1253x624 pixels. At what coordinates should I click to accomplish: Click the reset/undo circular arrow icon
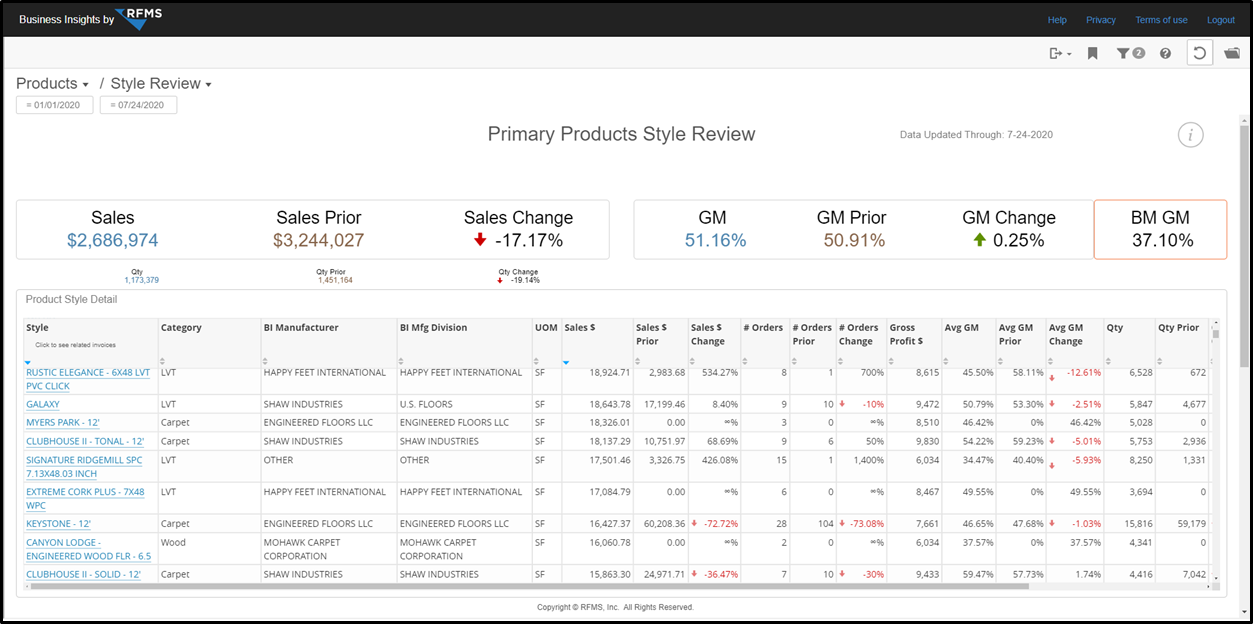click(x=1200, y=53)
